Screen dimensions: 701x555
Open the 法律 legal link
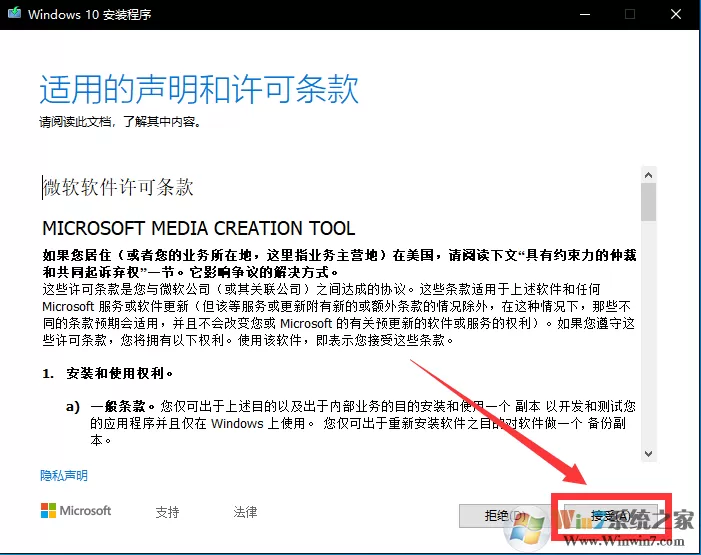coord(245,512)
